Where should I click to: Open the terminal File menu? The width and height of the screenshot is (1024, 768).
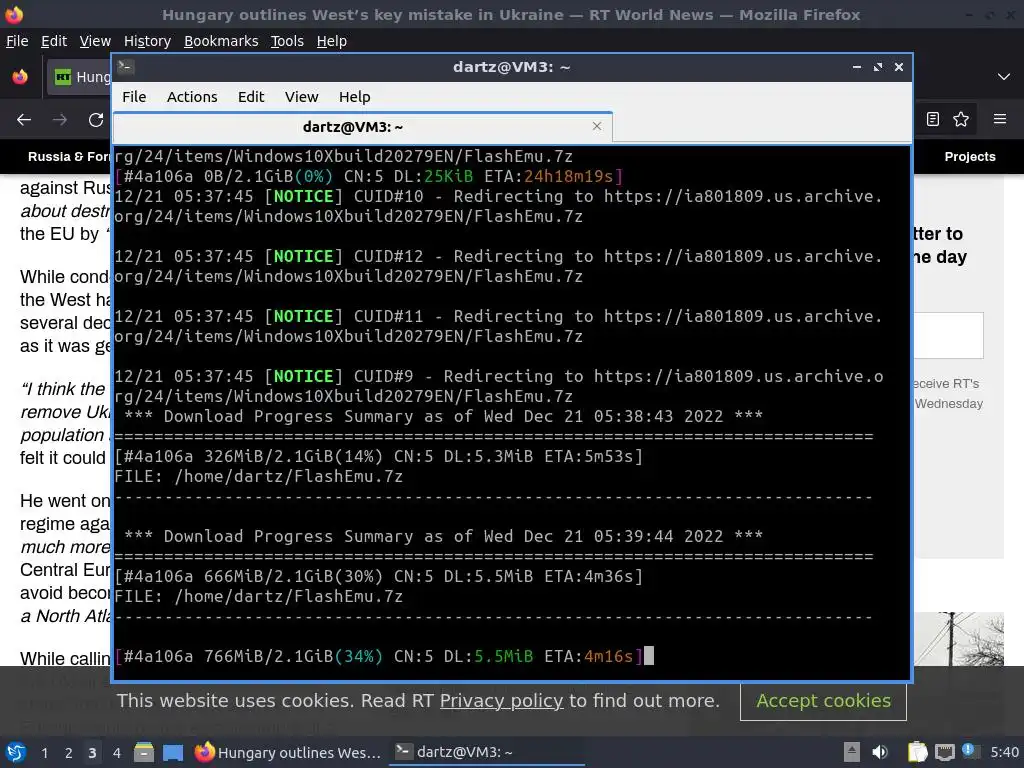(x=134, y=97)
